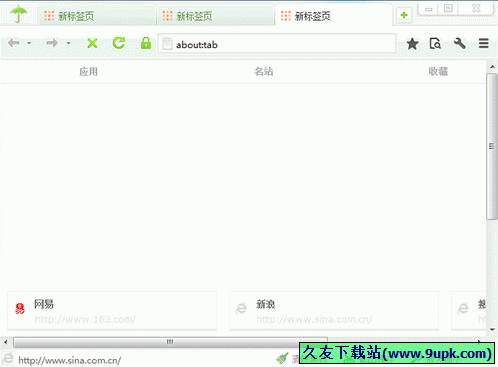Click the vertical scrollbar thumb

491,146
